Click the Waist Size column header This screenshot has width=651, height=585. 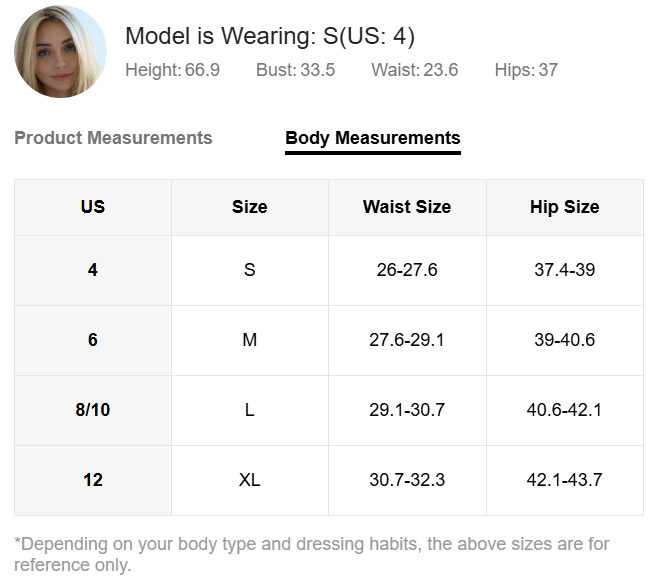pyautogui.click(x=407, y=207)
